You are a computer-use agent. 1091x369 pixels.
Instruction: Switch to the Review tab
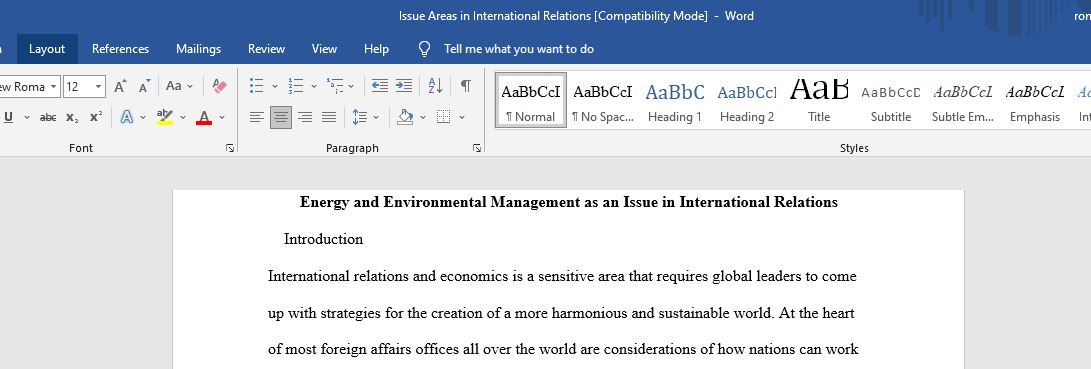point(266,49)
